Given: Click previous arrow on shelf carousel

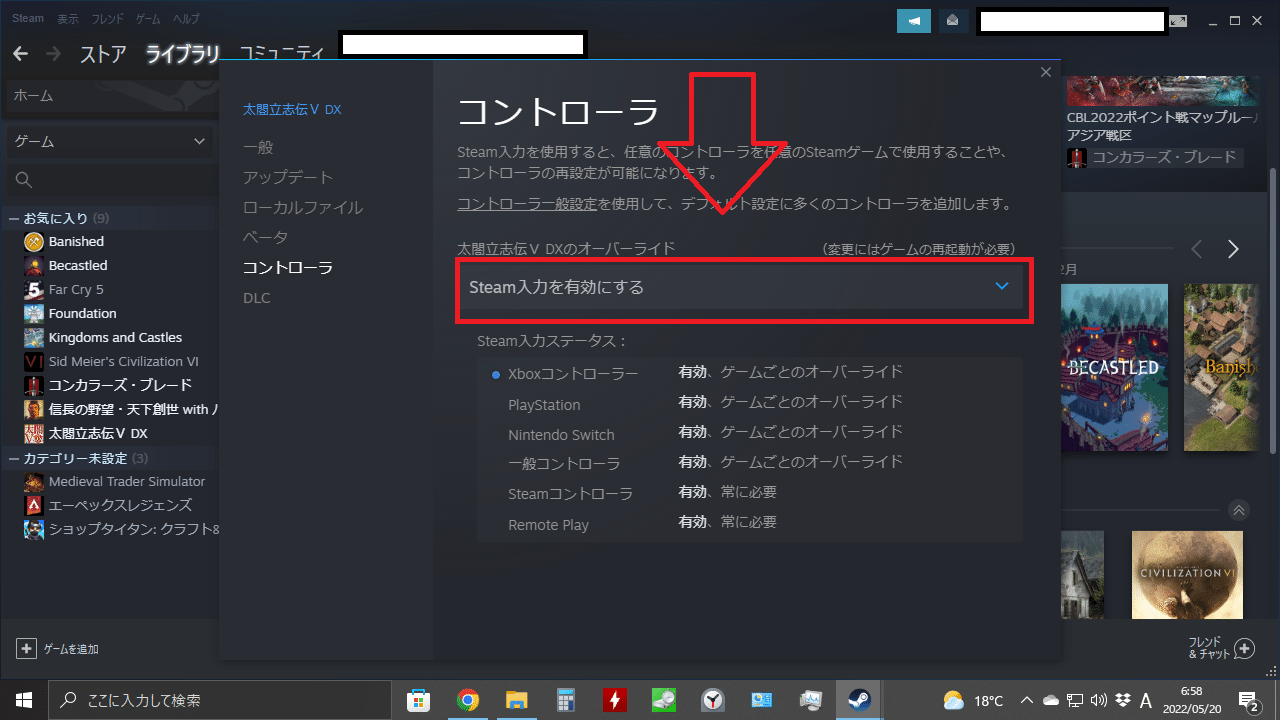Looking at the screenshot, I should (1196, 249).
